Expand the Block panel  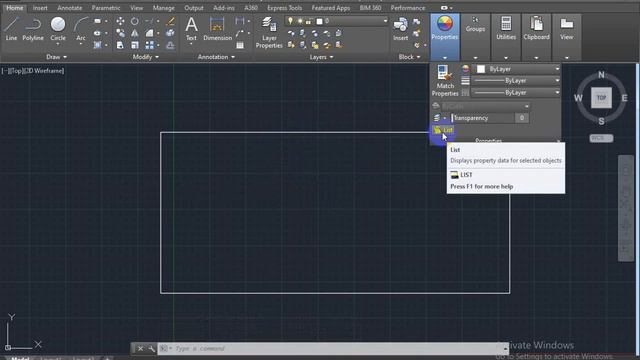(409, 57)
